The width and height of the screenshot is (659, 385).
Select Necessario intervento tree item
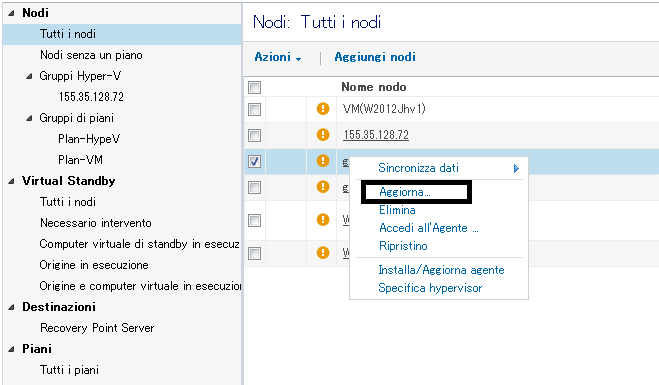coord(95,223)
